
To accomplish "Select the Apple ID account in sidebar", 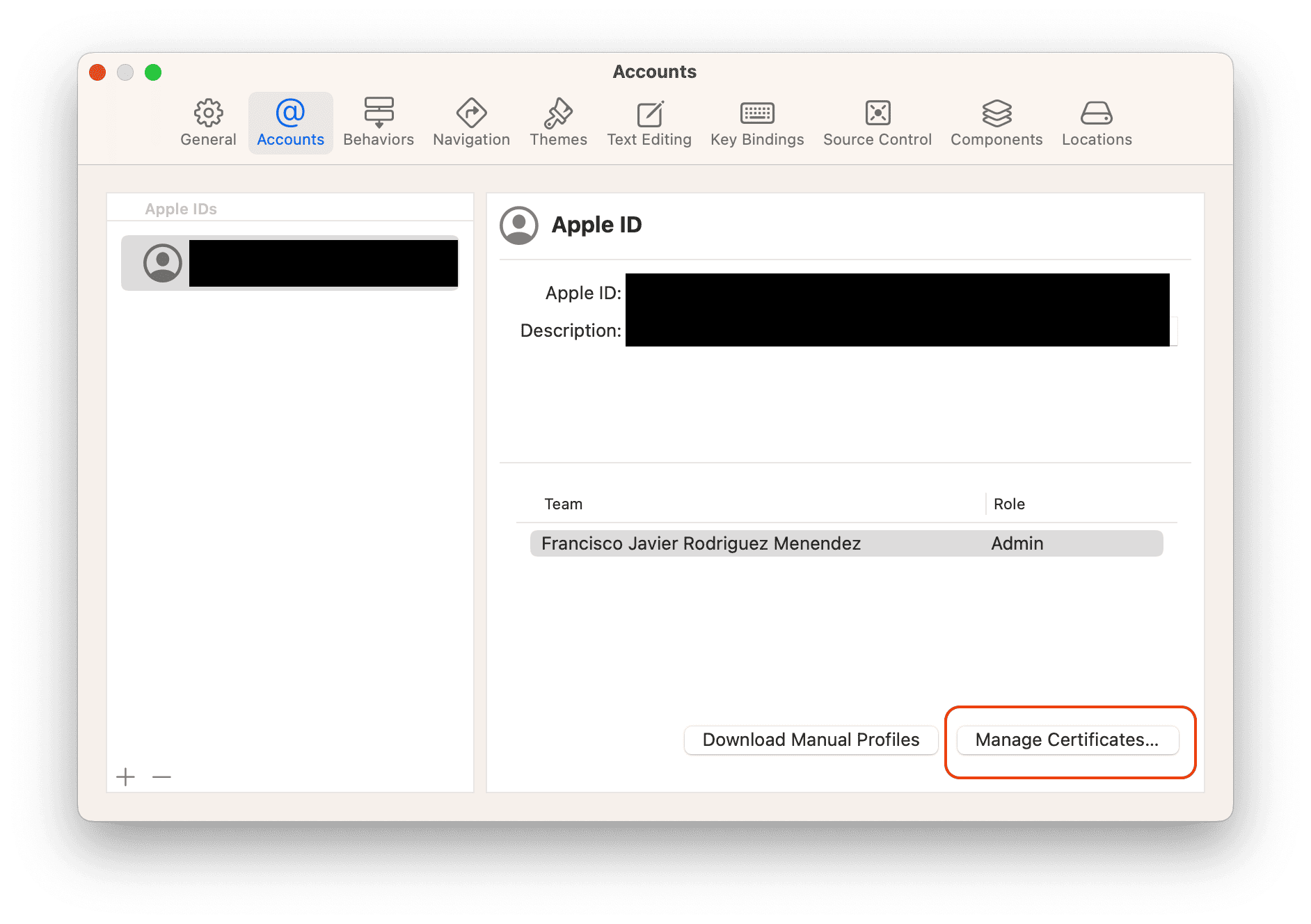I will 289,263.
